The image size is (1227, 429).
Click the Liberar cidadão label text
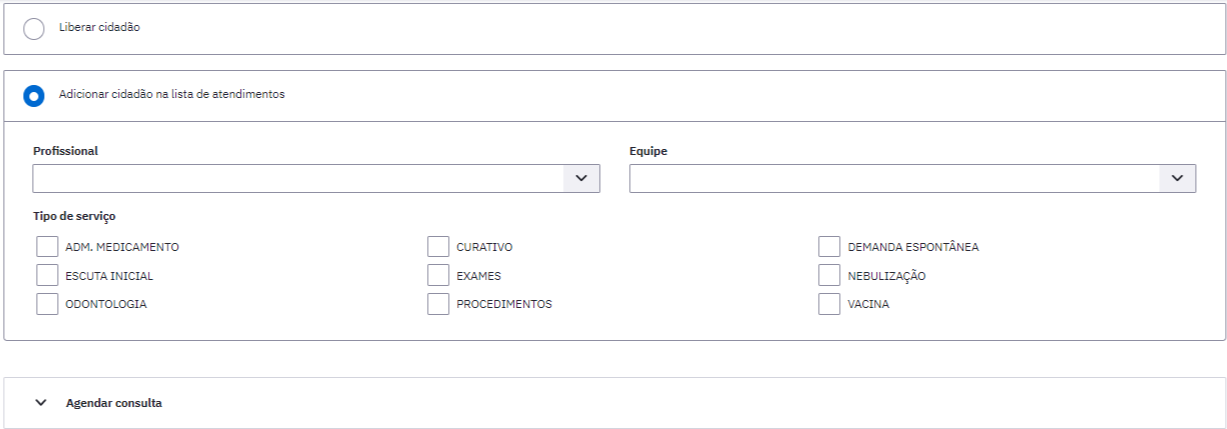pyautogui.click(x=99, y=28)
